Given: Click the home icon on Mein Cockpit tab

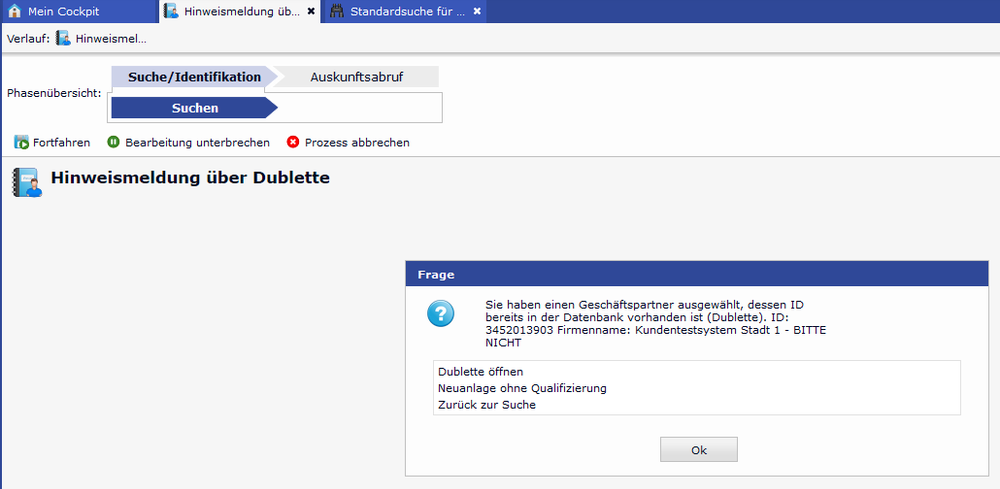Looking at the screenshot, I should 14,11.
